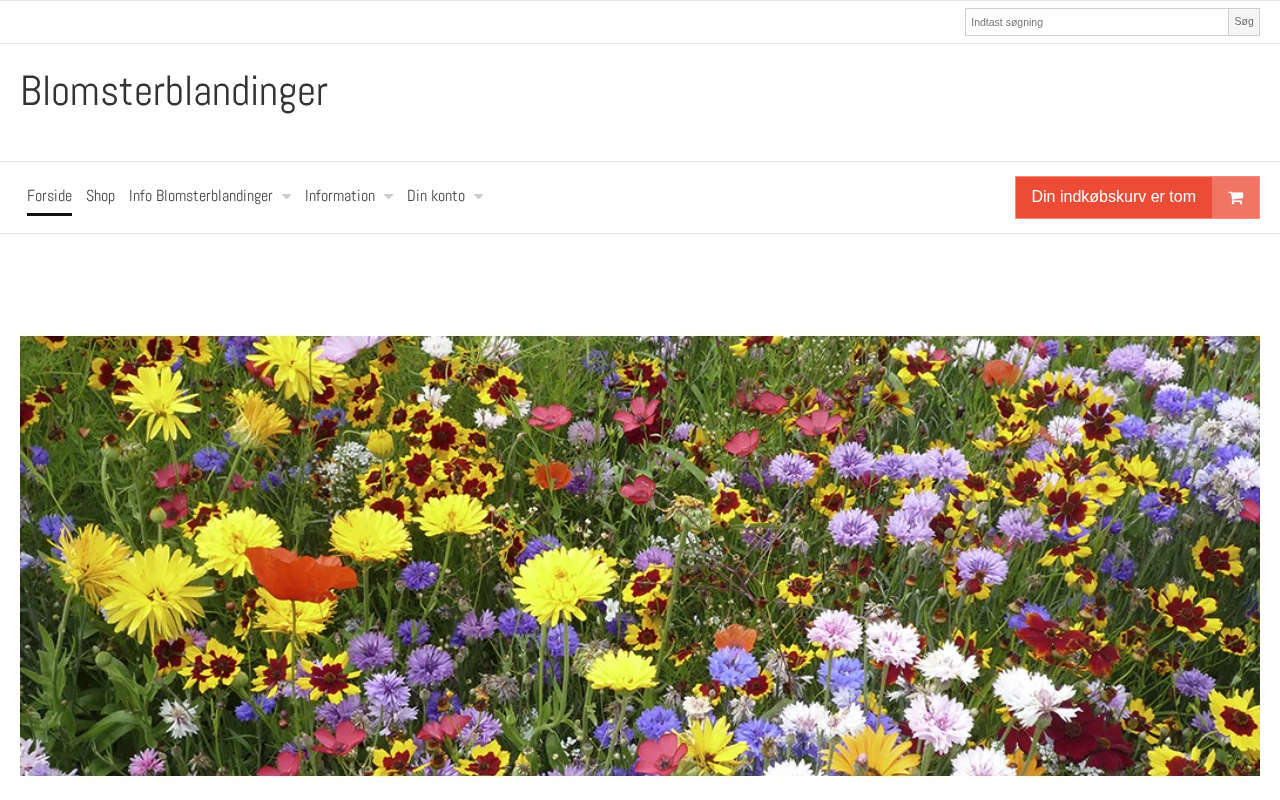Select the Information menu label
Viewport: 1280px width, 800px height.
click(x=340, y=196)
